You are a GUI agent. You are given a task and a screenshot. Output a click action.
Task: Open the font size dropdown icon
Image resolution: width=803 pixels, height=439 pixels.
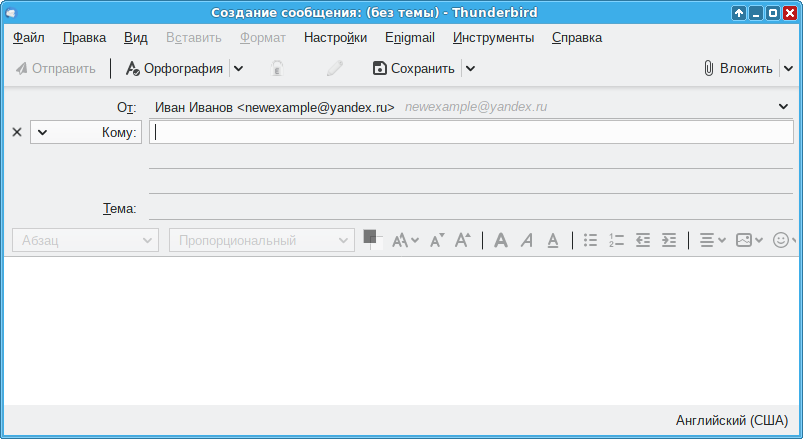point(405,240)
